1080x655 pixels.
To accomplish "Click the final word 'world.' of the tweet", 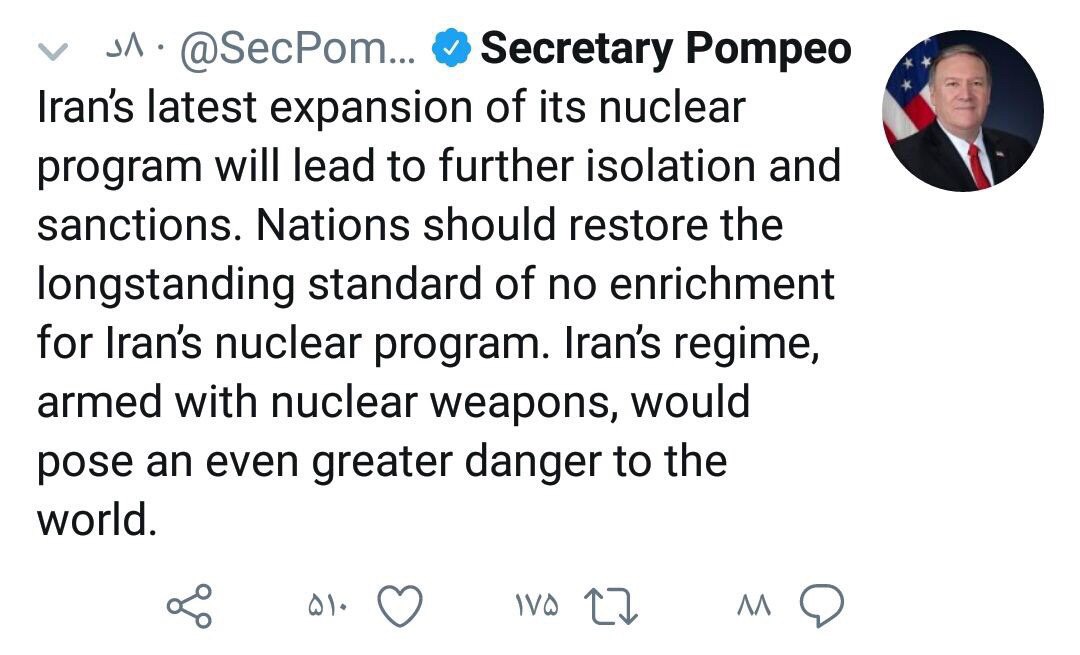I will [x=97, y=521].
